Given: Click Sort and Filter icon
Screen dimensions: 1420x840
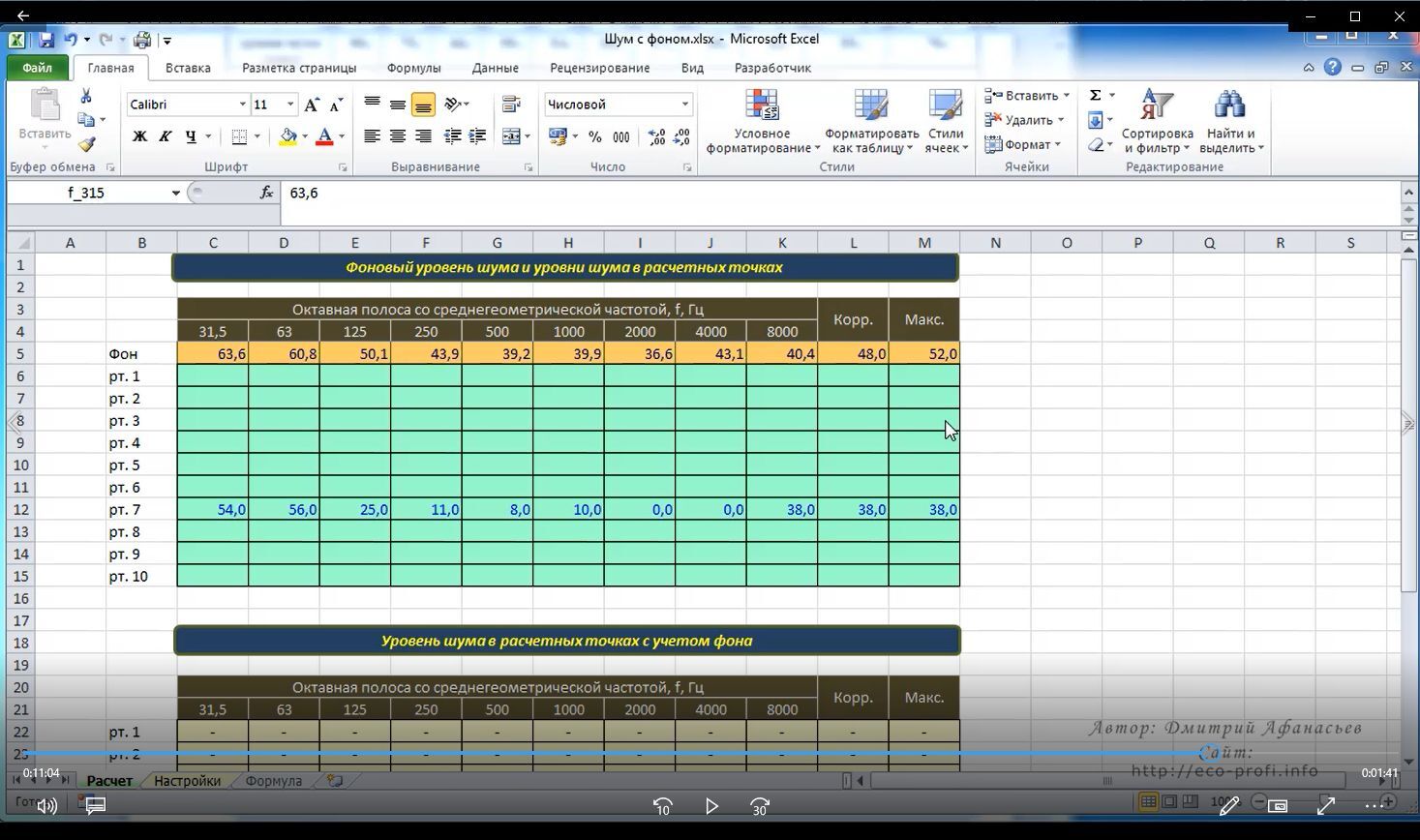Looking at the screenshot, I should pos(1157,105).
